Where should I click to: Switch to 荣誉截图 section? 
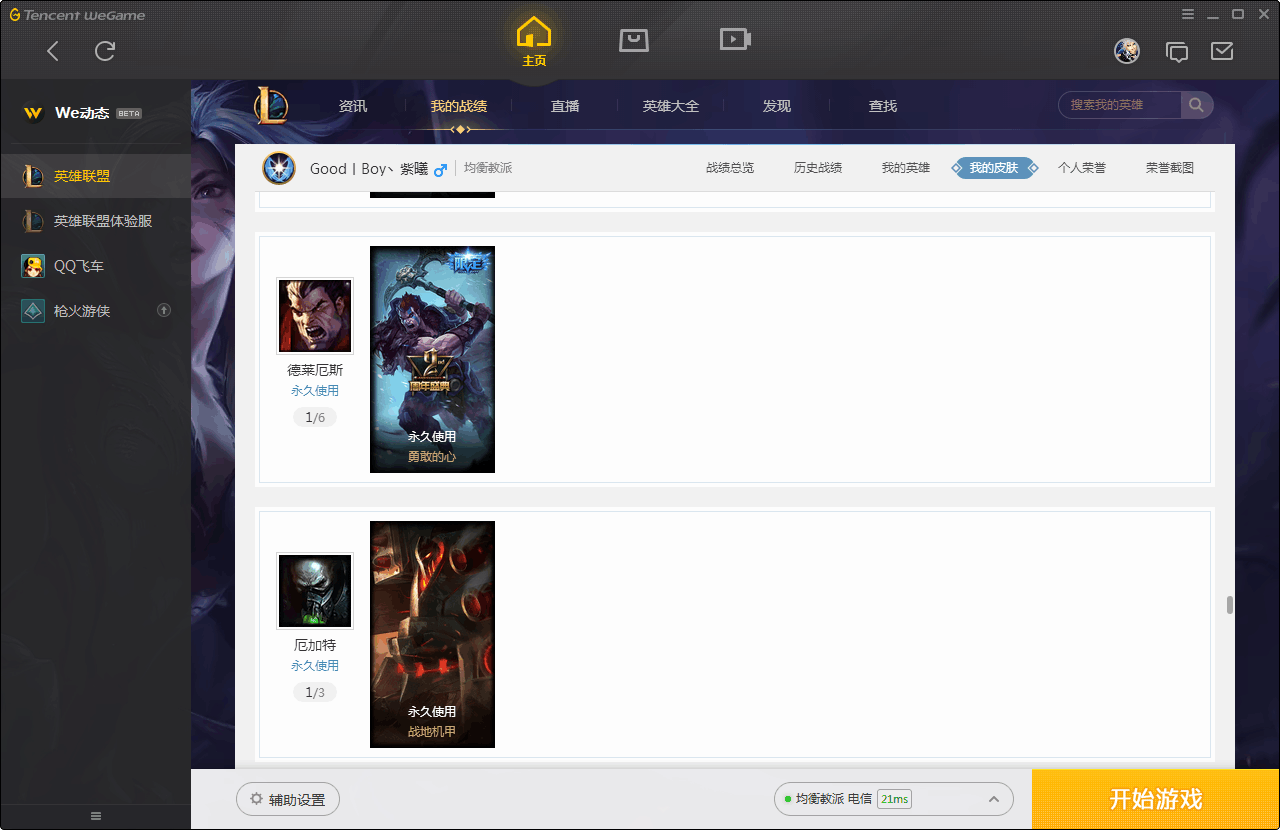click(1170, 168)
